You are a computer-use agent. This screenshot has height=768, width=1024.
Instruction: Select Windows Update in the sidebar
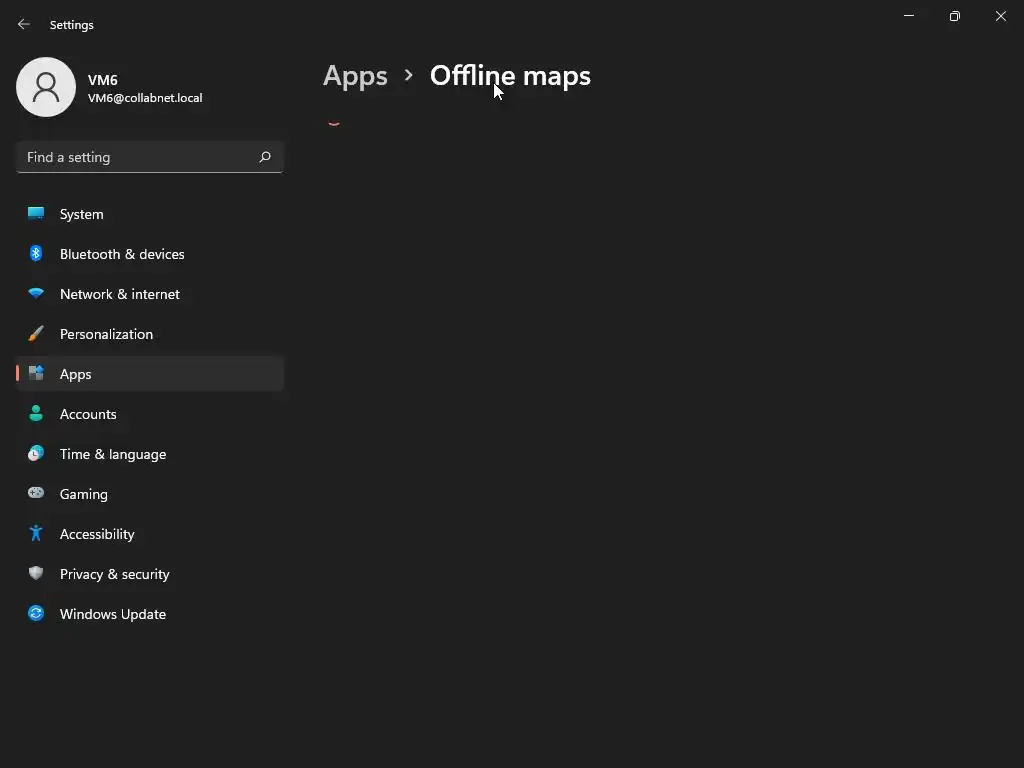click(x=112, y=614)
